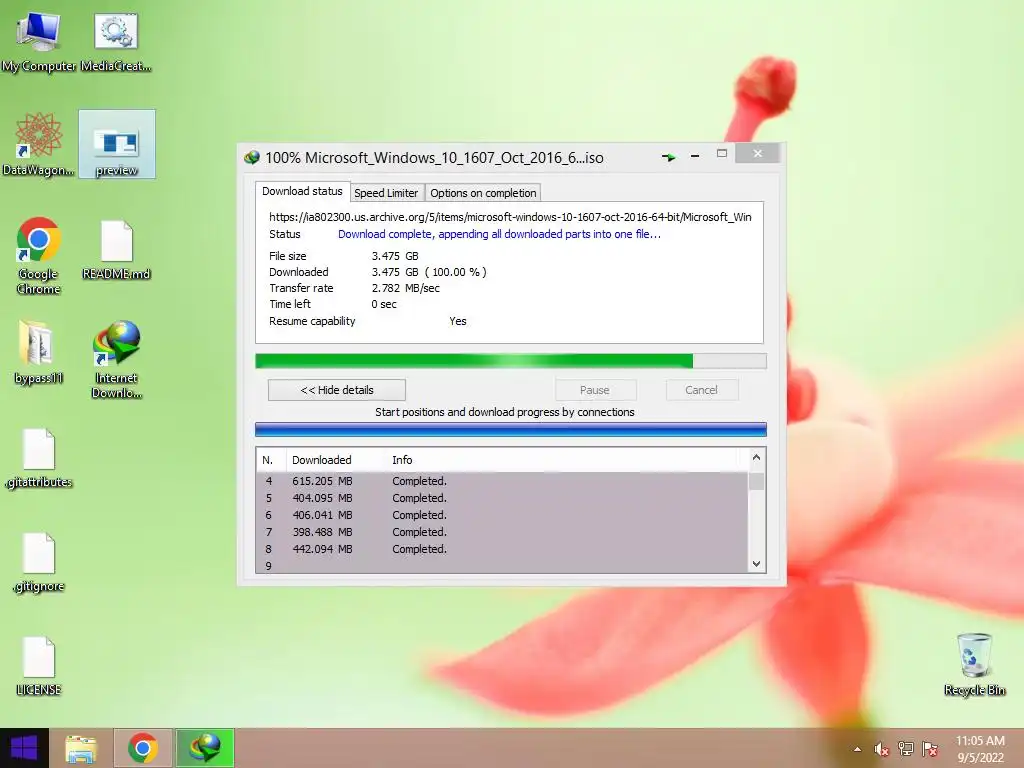1024x768 pixels.
Task: Open File Explorer from the taskbar
Action: tap(81, 748)
